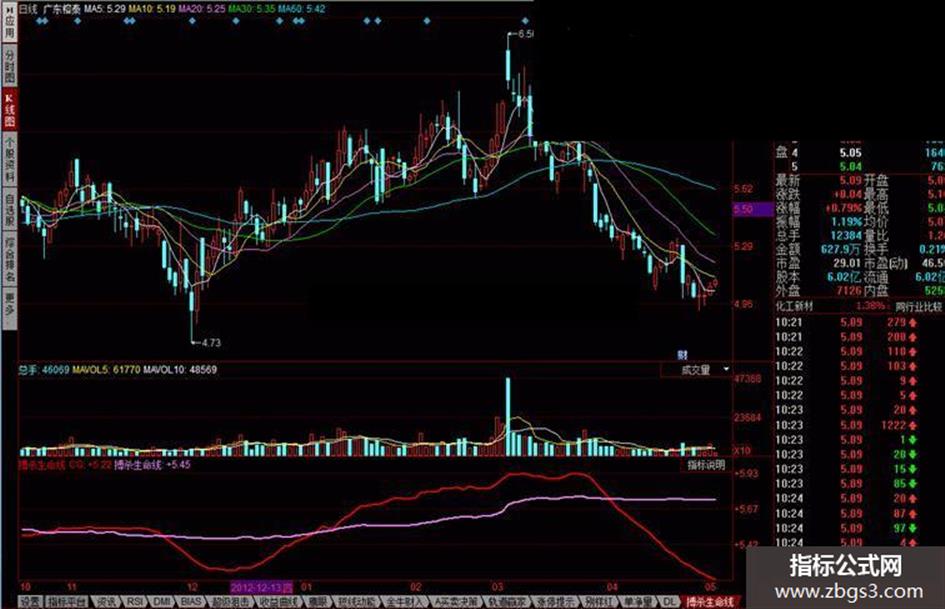Click the MA60: 5.42 legend
This screenshot has width=945, height=609.
point(301,8)
